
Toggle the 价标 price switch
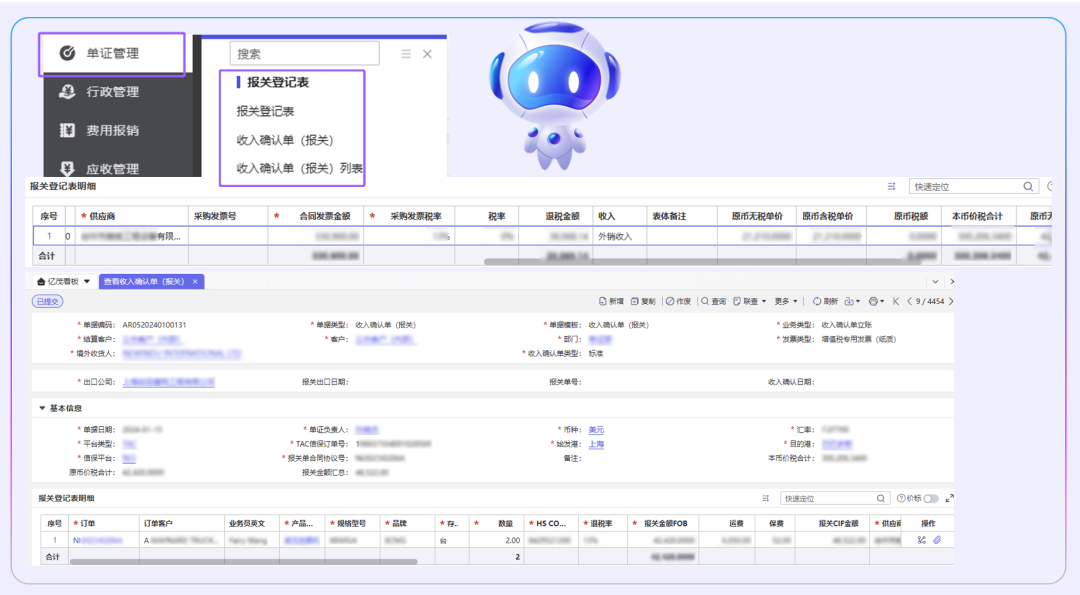(930, 499)
